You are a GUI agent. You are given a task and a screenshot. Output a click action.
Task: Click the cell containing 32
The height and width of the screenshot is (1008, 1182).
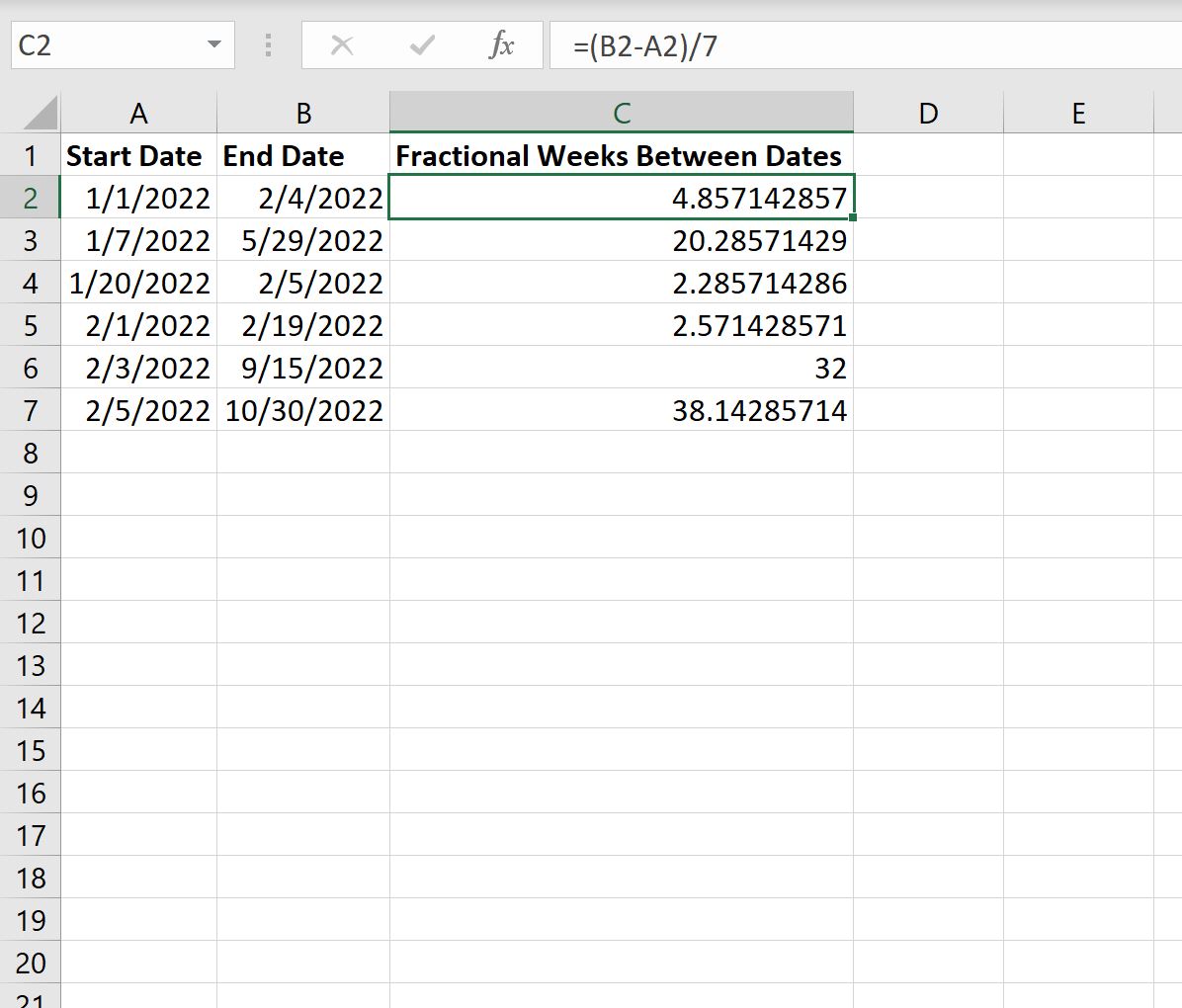(x=692, y=367)
